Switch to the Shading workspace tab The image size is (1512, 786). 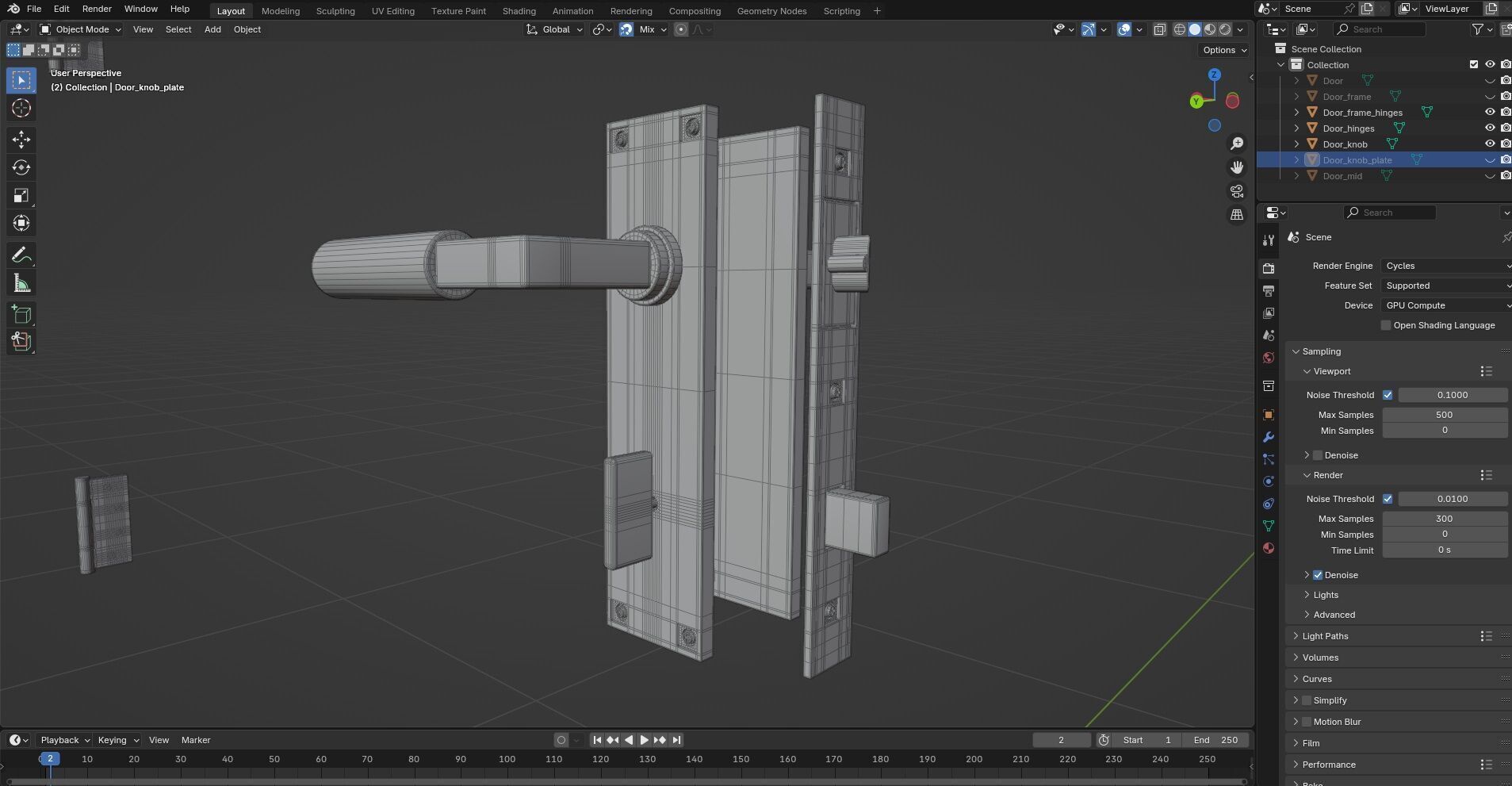(519, 11)
